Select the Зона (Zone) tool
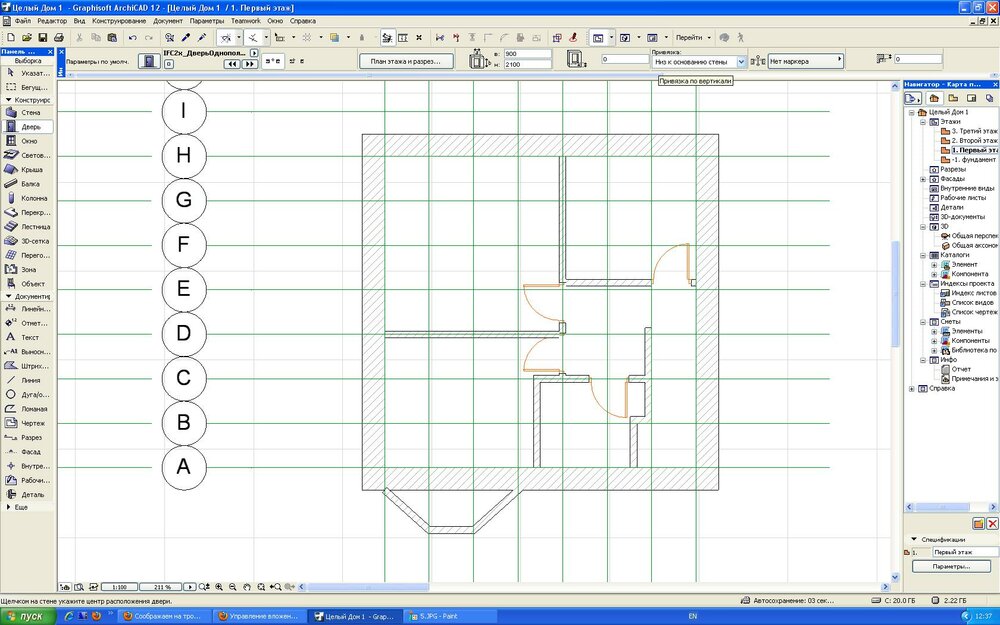 pyautogui.click(x=27, y=269)
